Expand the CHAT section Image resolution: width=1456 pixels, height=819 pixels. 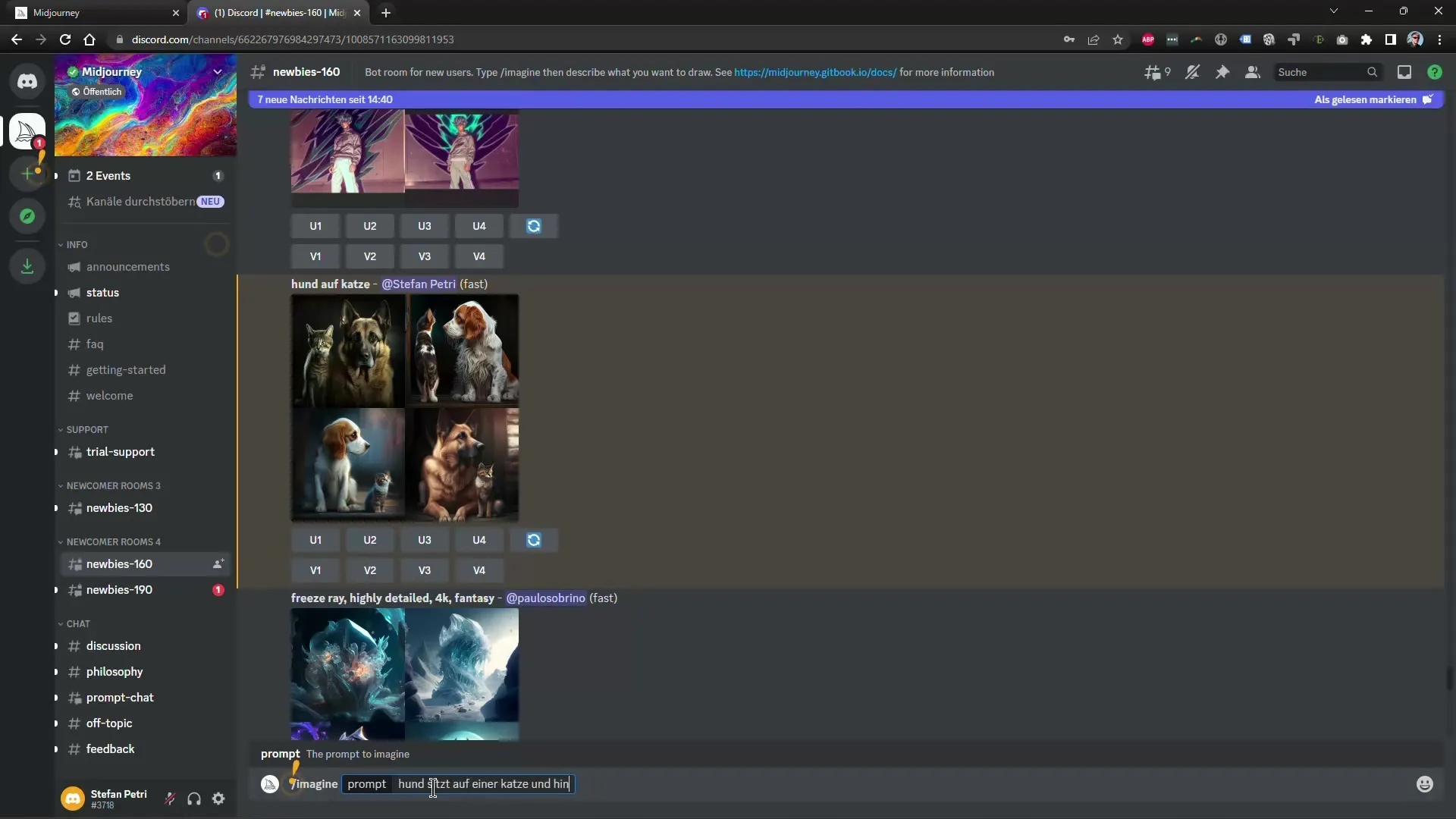[x=78, y=623]
